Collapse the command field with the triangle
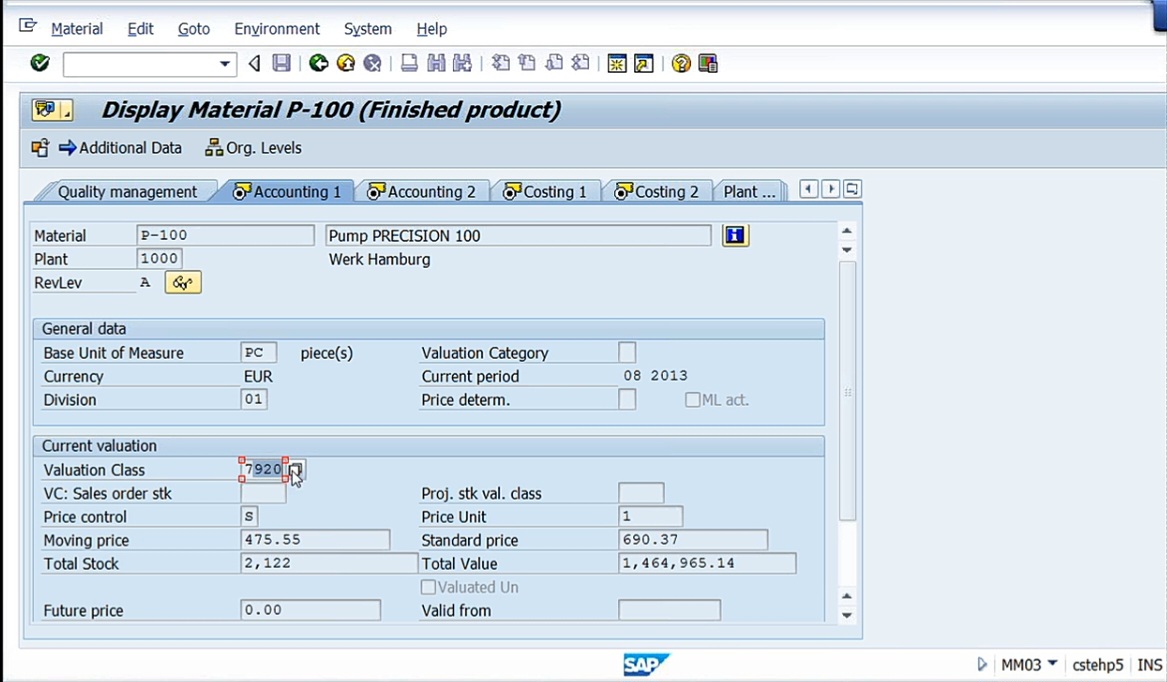Viewport: 1167px width, 682px height. pos(255,63)
